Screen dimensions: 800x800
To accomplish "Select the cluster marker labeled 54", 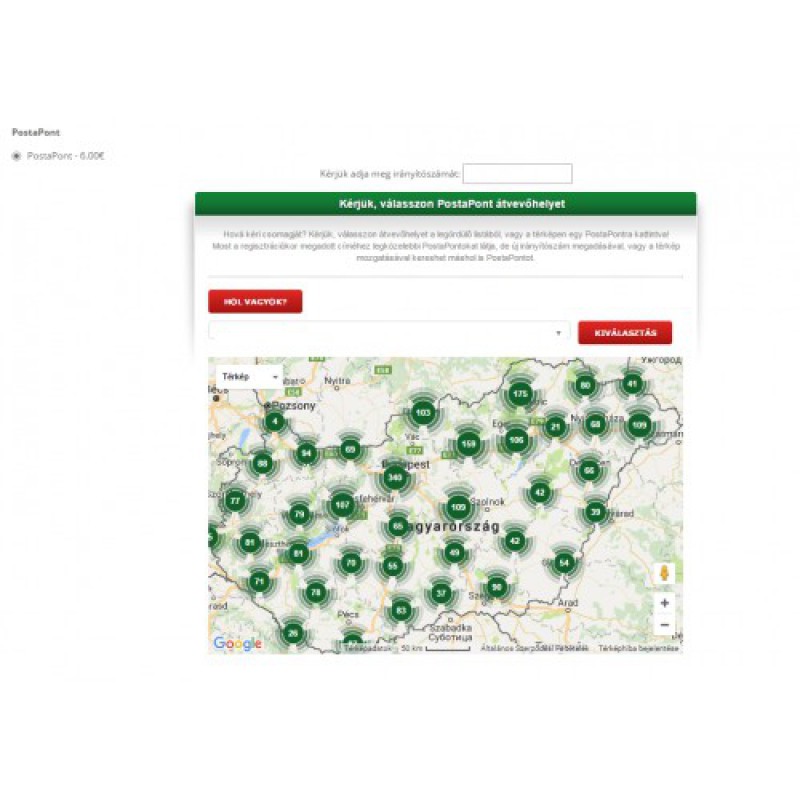I will 565,563.
